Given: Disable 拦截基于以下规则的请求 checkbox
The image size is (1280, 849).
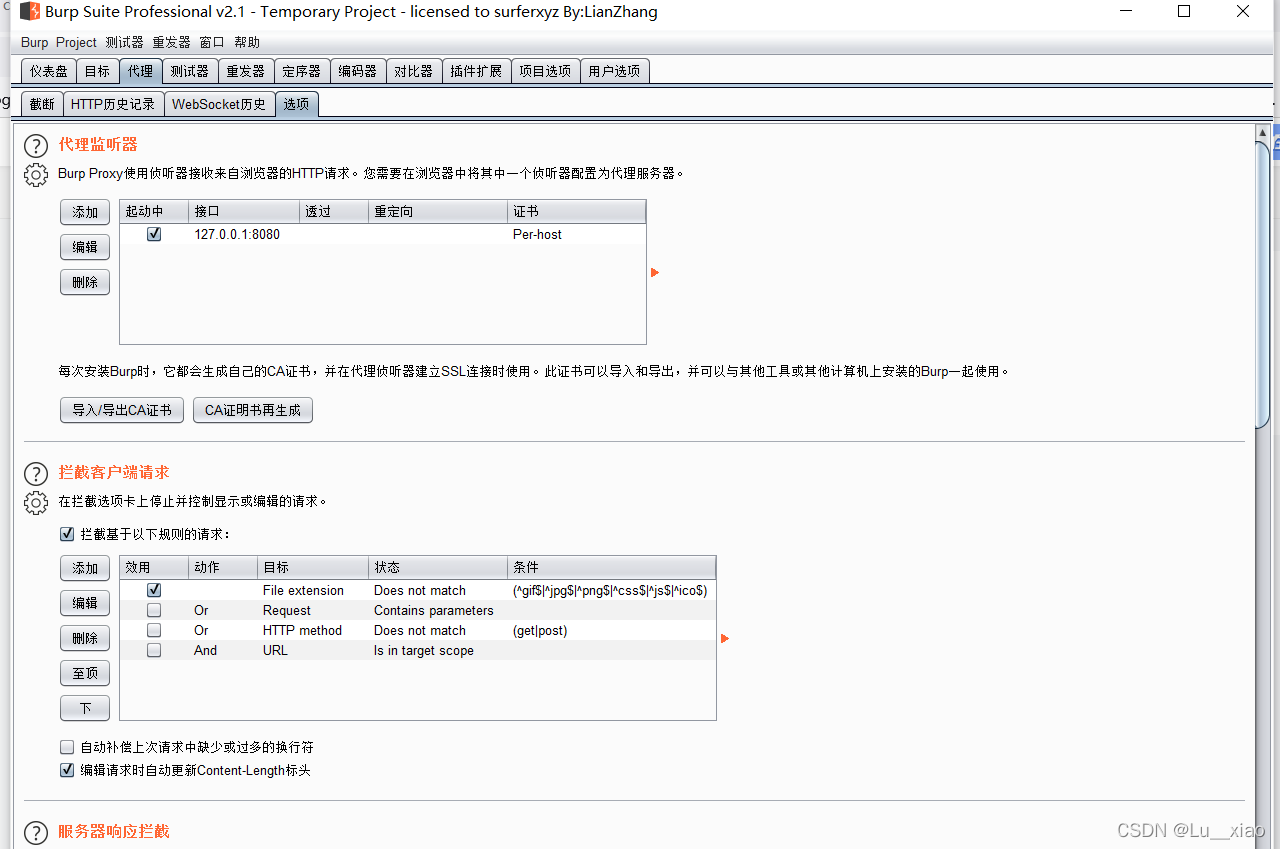Looking at the screenshot, I should [x=67, y=535].
